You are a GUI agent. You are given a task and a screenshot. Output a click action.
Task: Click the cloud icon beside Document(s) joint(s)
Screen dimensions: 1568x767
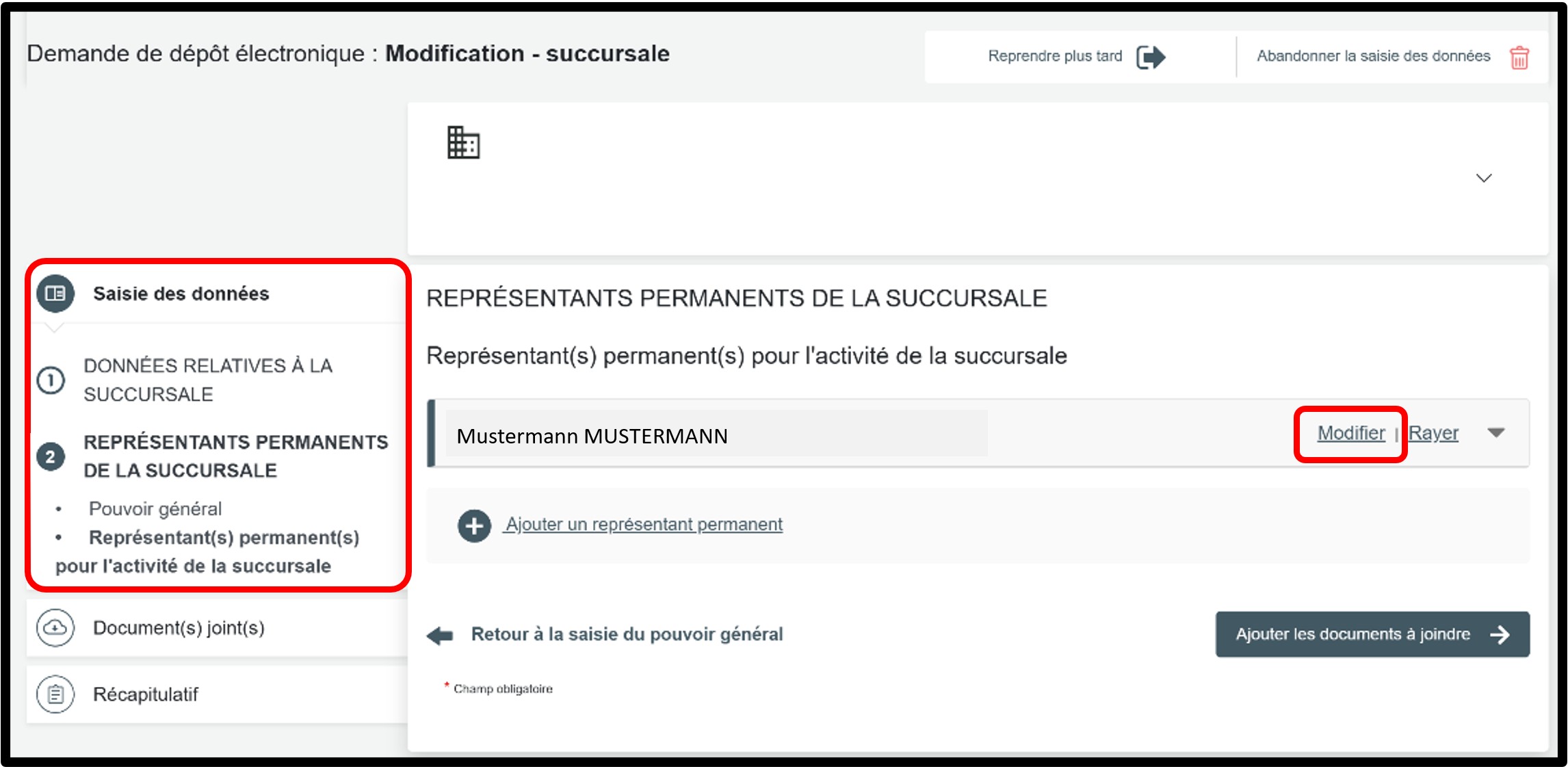coord(55,627)
